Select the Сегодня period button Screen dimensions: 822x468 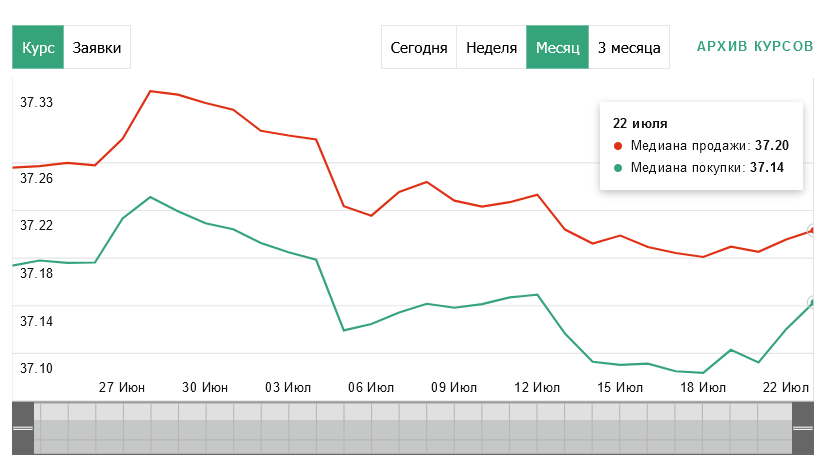pos(418,47)
